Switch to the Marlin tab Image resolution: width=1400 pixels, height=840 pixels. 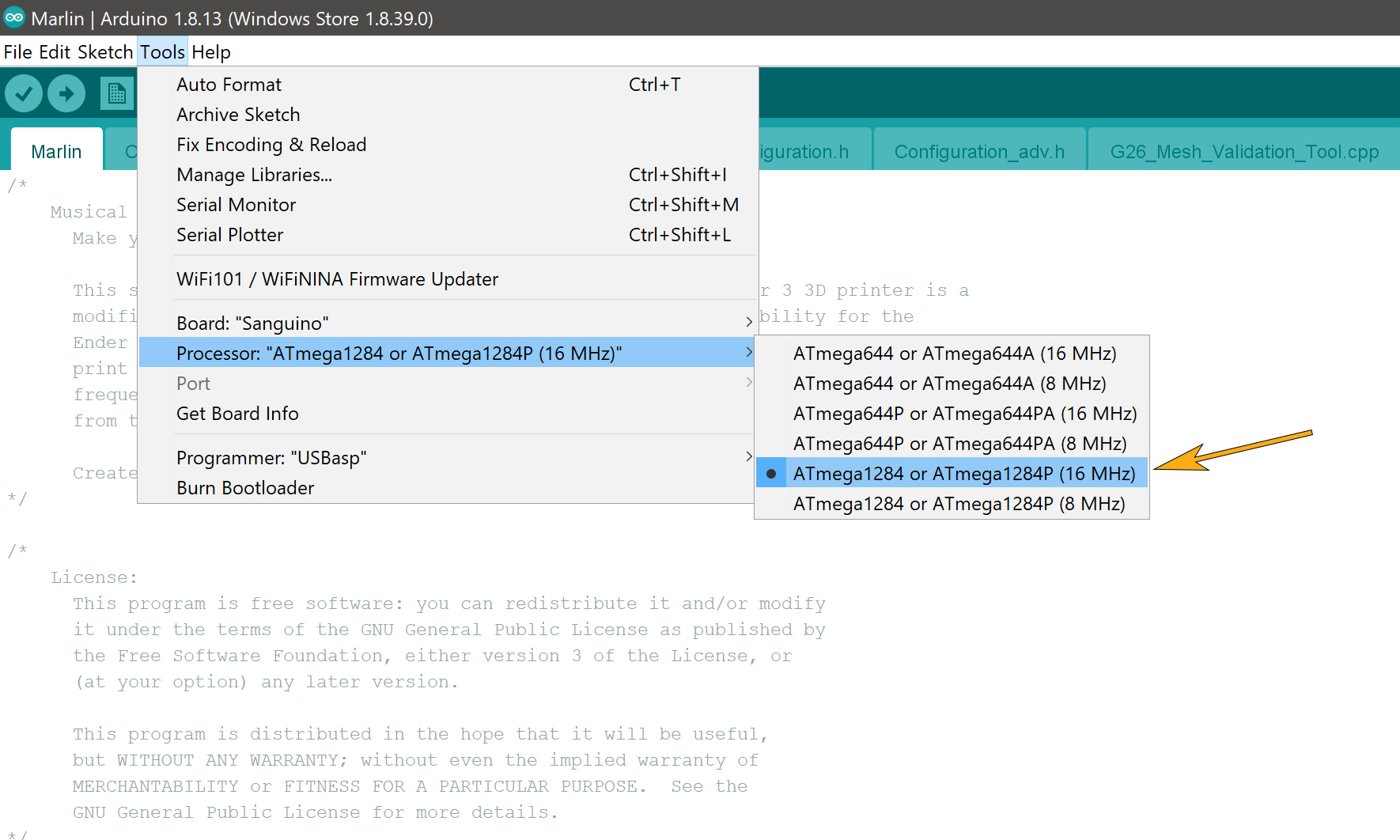[x=55, y=151]
